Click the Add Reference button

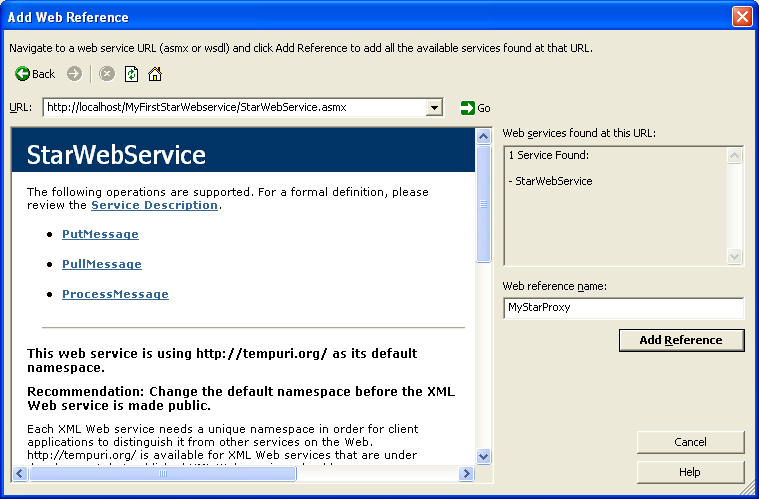point(681,340)
